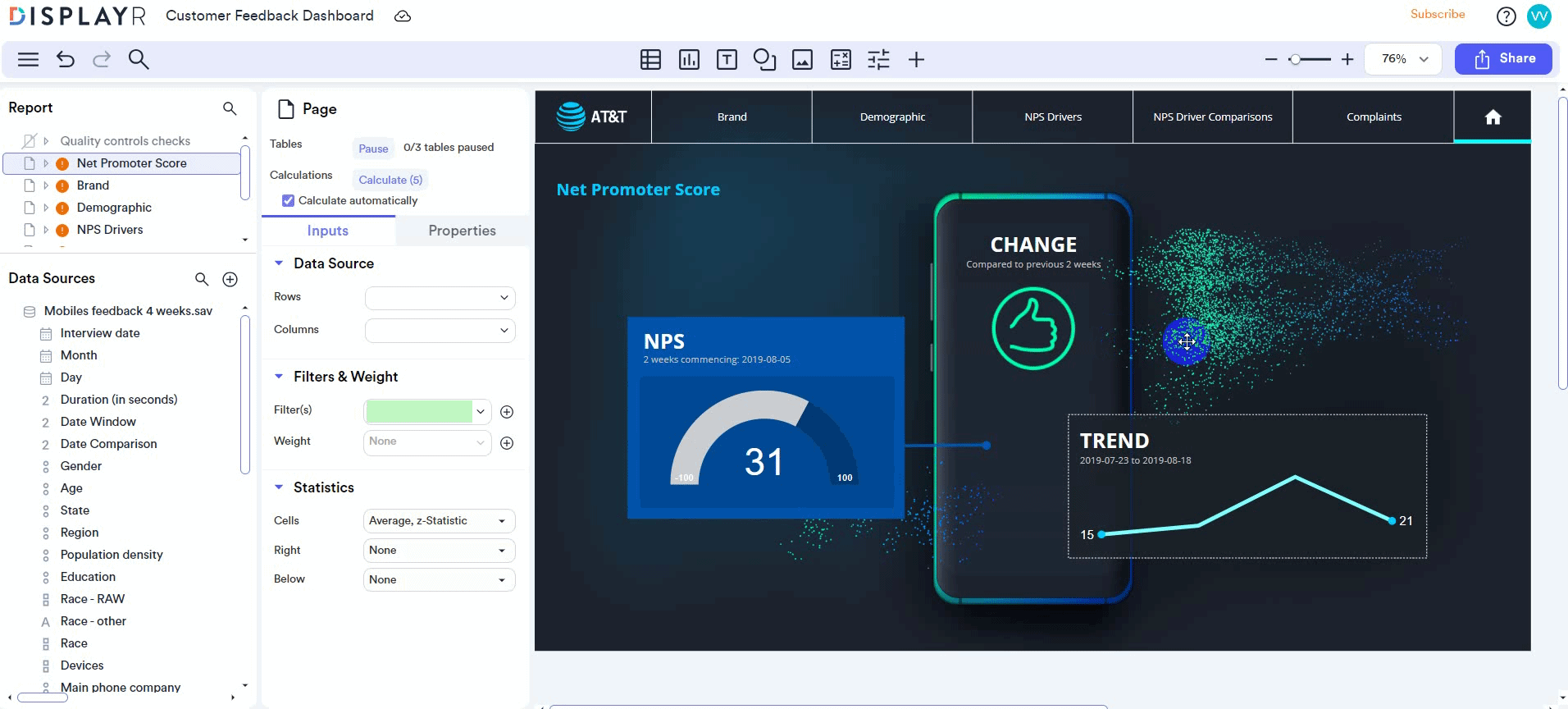Collapse the Filters & Weight section

pyautogui.click(x=279, y=377)
